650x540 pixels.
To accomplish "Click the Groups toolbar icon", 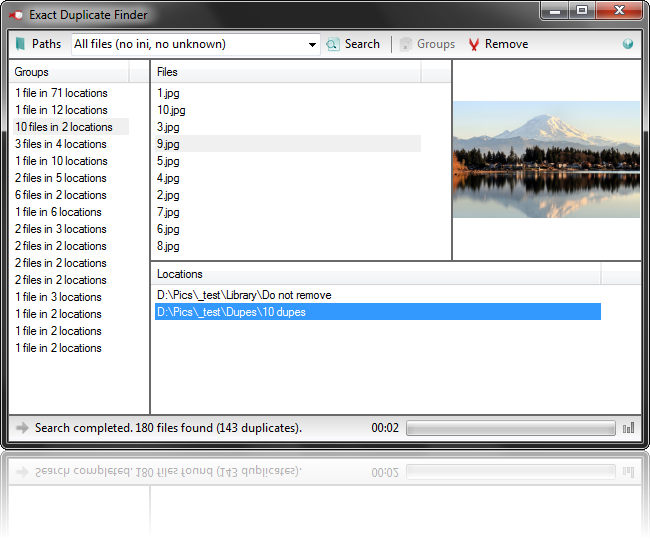I will 405,44.
